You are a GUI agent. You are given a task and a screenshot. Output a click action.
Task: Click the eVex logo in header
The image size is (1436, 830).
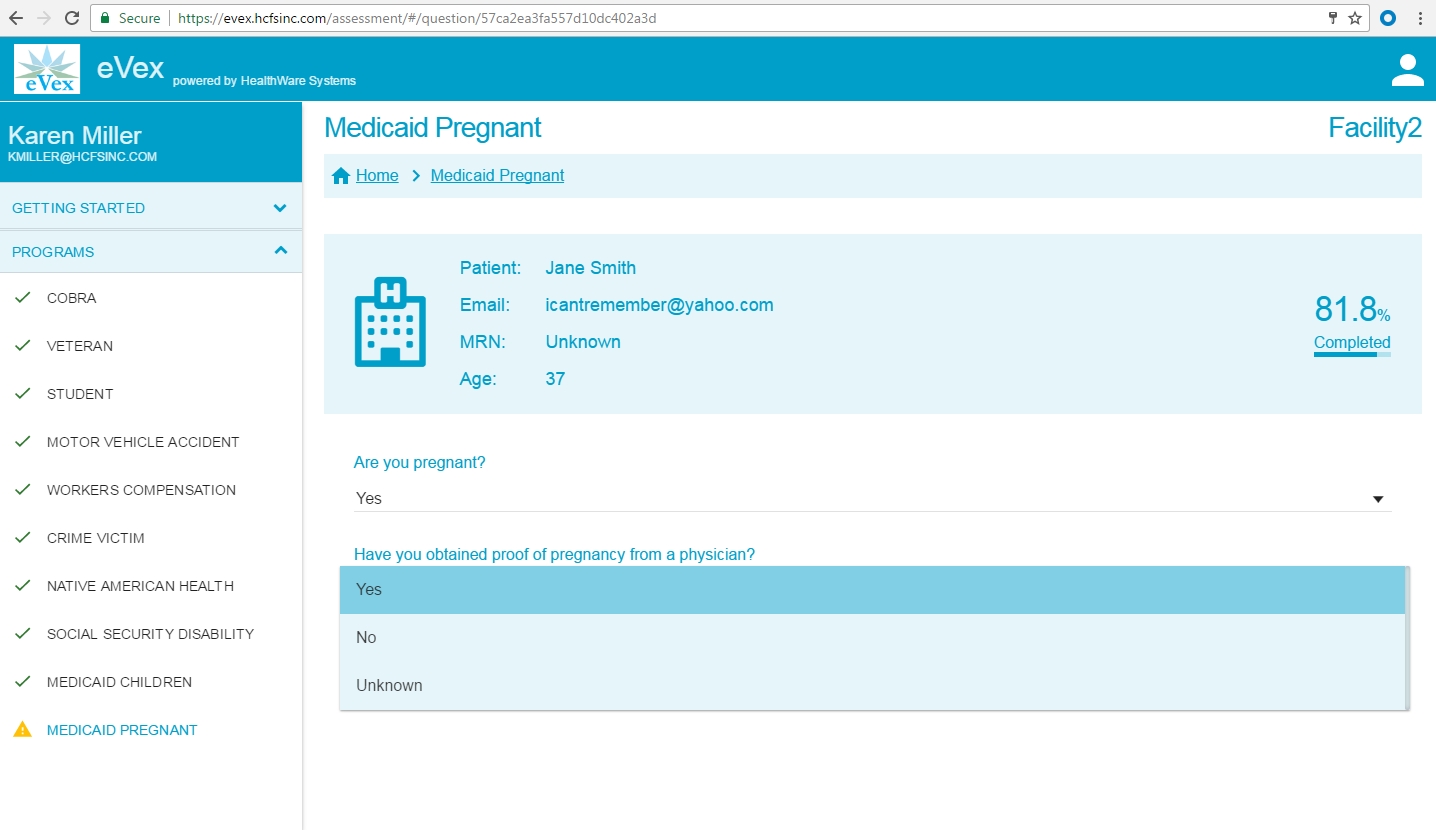coord(47,70)
